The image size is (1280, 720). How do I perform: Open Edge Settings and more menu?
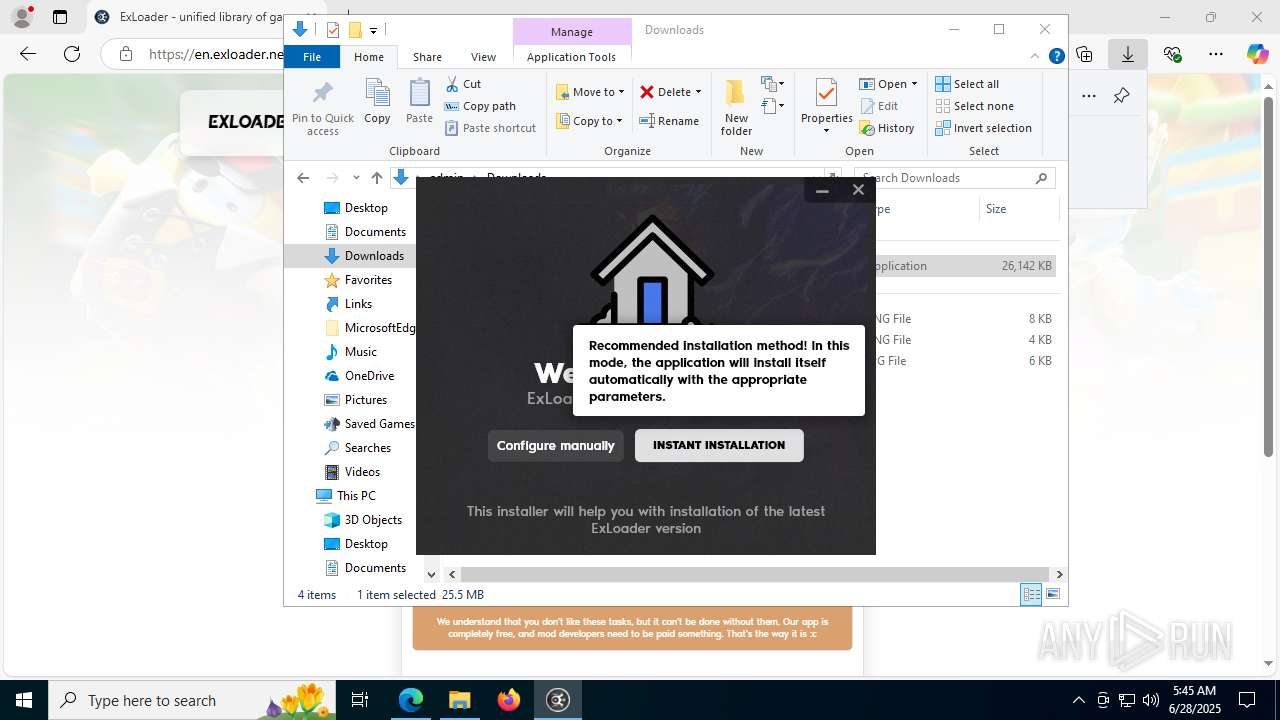pyautogui.click(x=1215, y=54)
